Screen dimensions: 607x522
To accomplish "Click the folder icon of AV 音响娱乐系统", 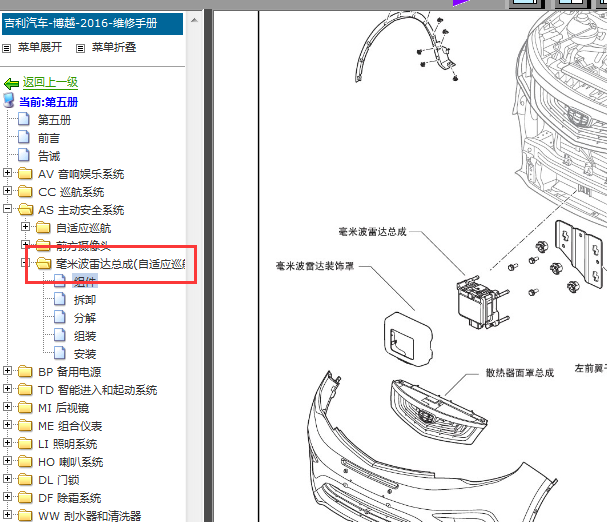I will tap(25, 173).
